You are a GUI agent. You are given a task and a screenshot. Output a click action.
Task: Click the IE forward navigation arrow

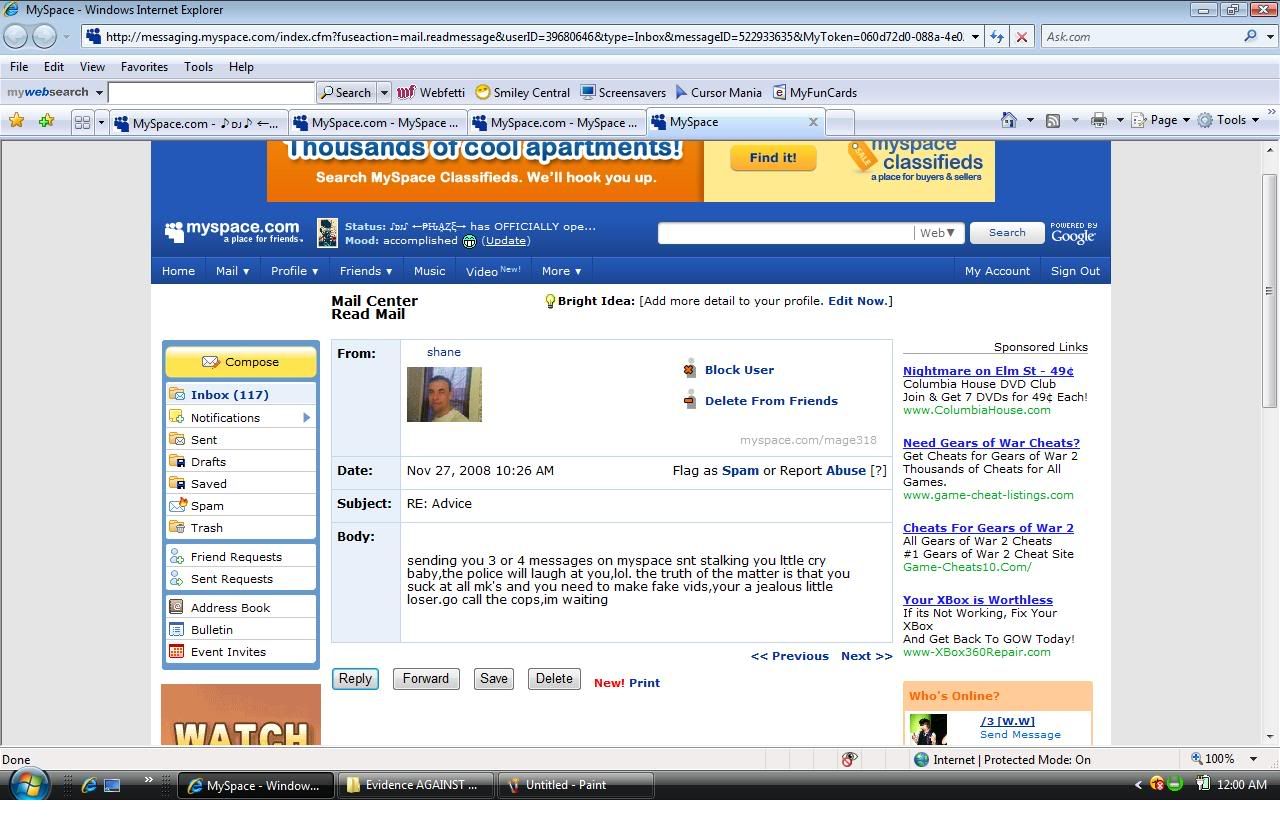(44, 36)
